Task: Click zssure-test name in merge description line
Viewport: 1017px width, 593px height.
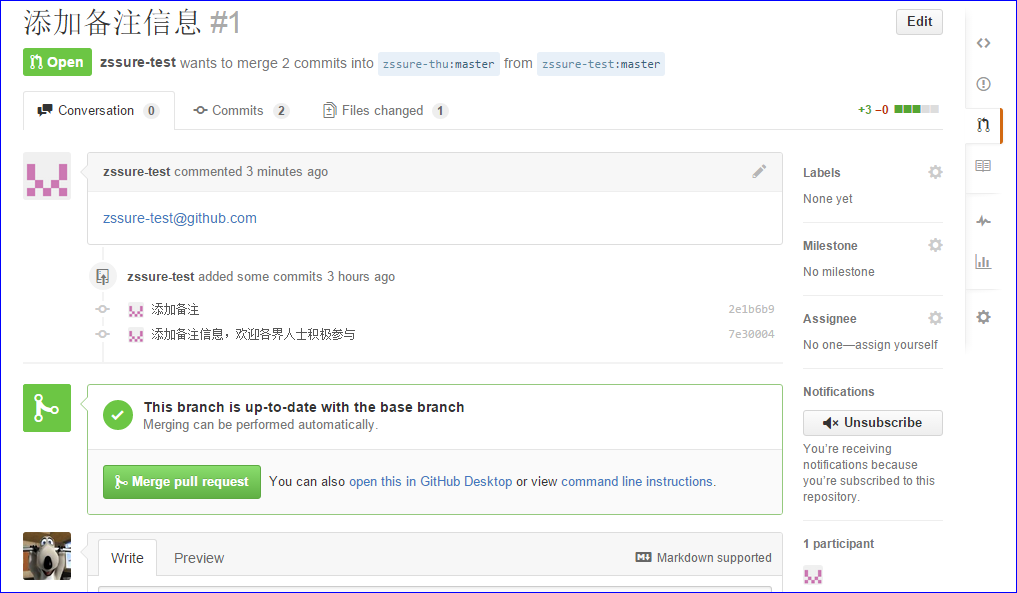Action: 138,62
